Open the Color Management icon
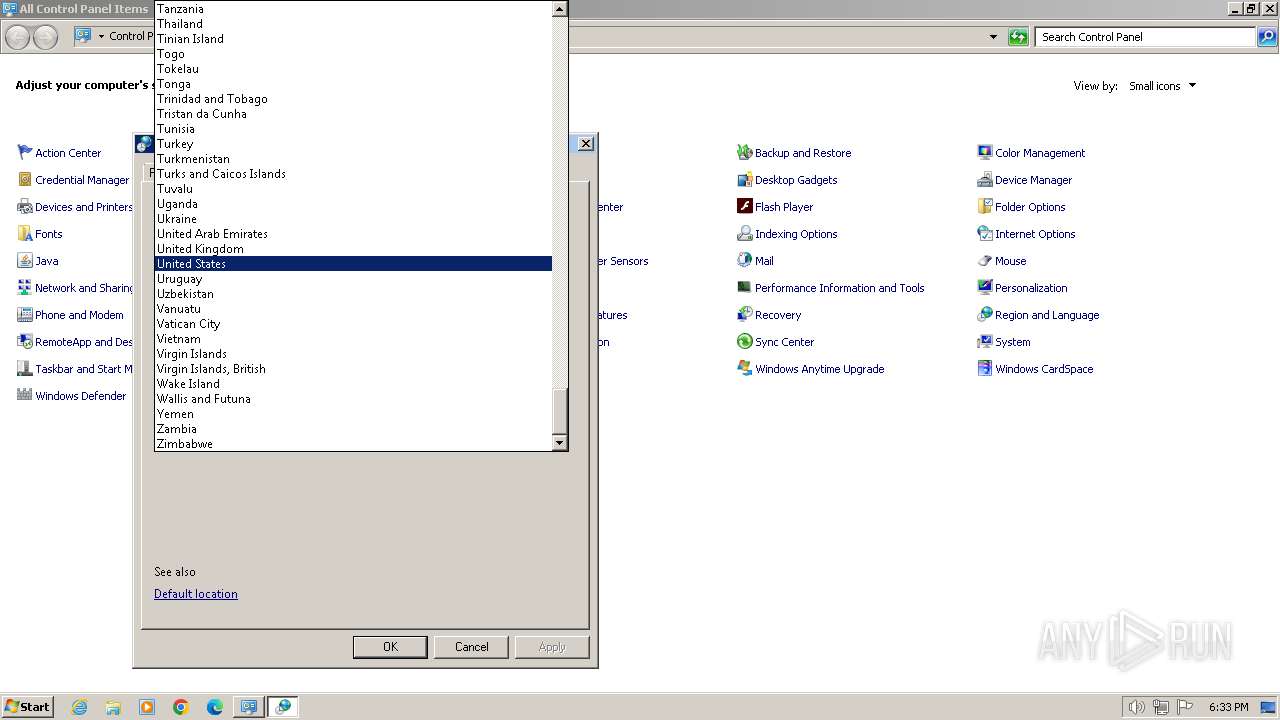This screenshot has width=1280, height=720. click(x=985, y=153)
